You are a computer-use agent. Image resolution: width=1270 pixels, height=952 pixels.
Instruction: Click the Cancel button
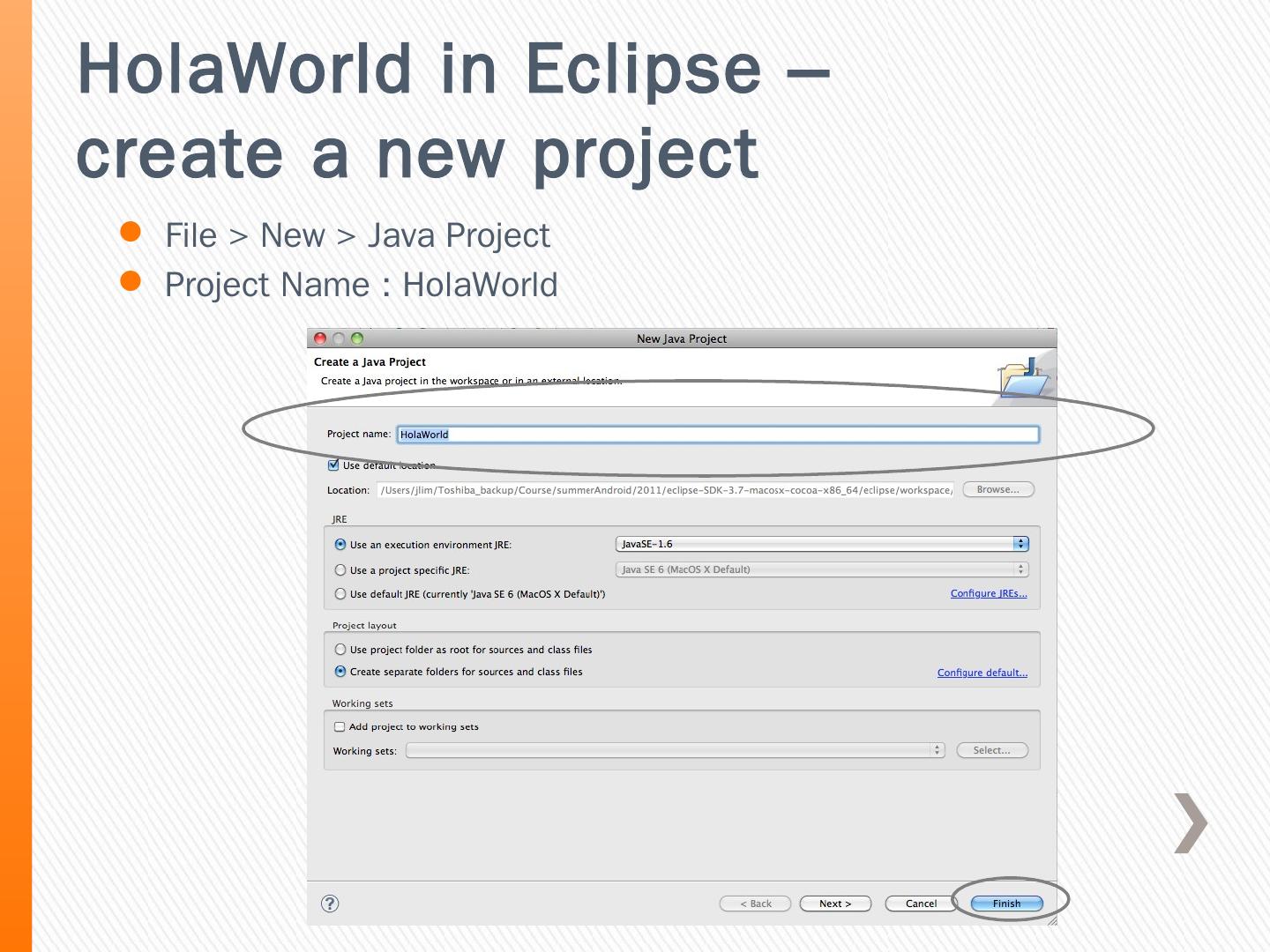(921, 904)
